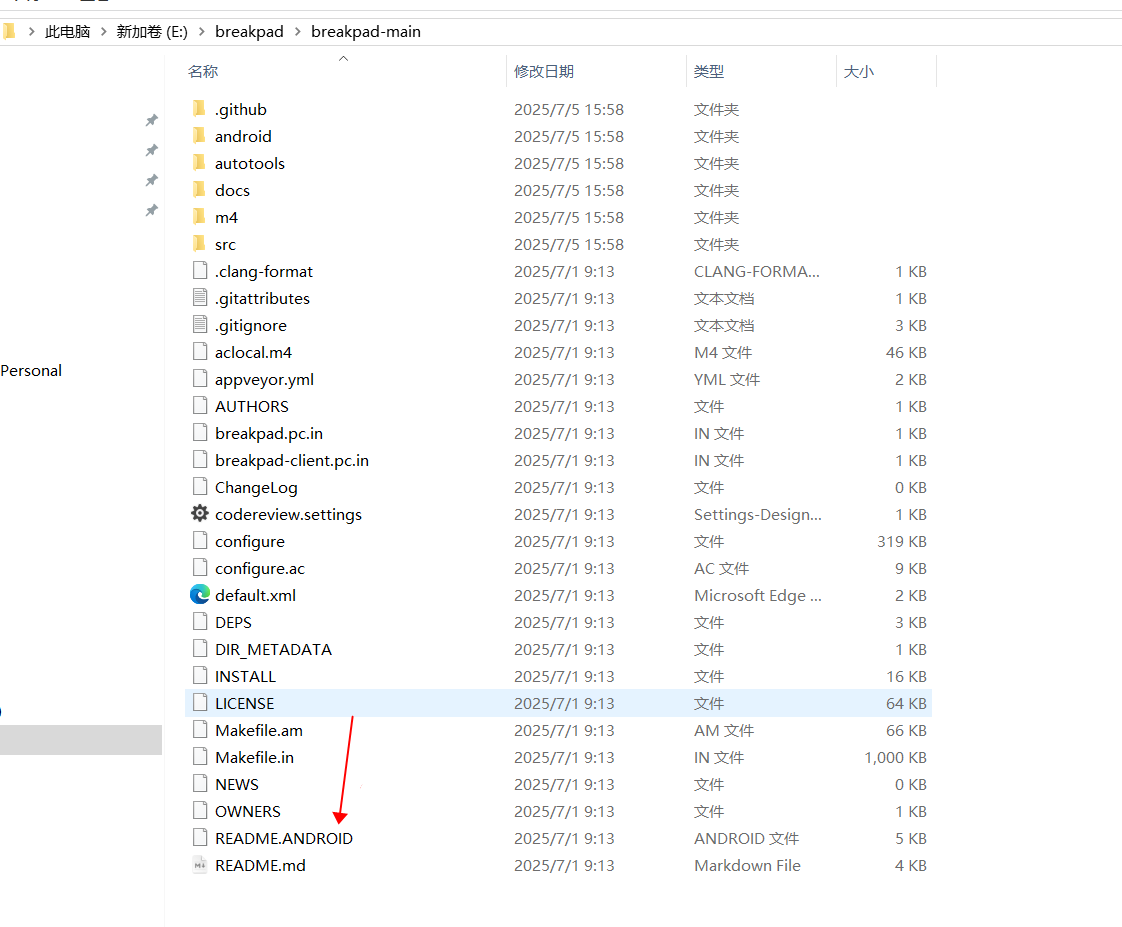Click the ChangeLog file icon

(200, 487)
